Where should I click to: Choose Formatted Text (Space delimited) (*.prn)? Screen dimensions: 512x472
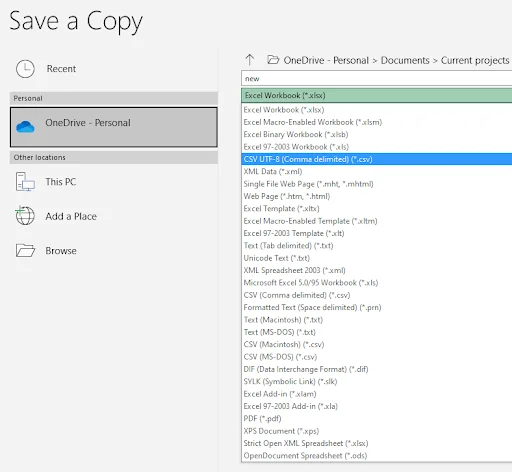(x=377, y=307)
